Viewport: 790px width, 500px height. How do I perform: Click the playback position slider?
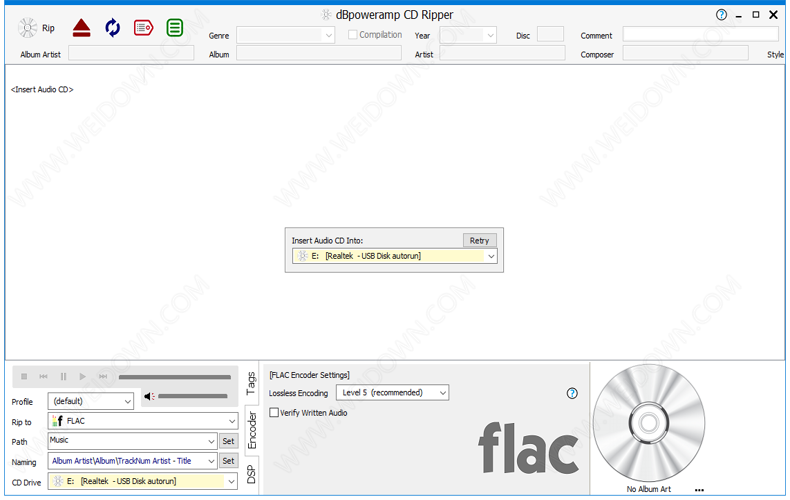tap(175, 377)
